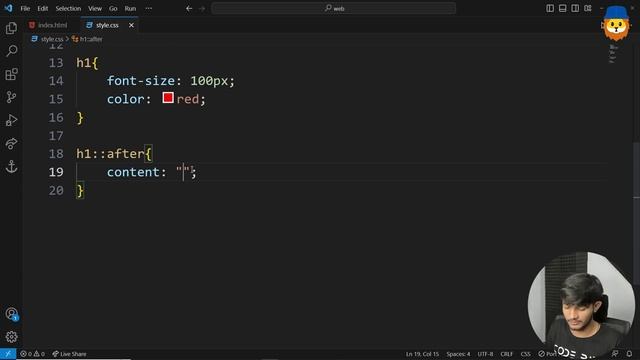Screen dimensions: 640x360
Task: Click line number 20 in the gutter
Action: (56, 190)
